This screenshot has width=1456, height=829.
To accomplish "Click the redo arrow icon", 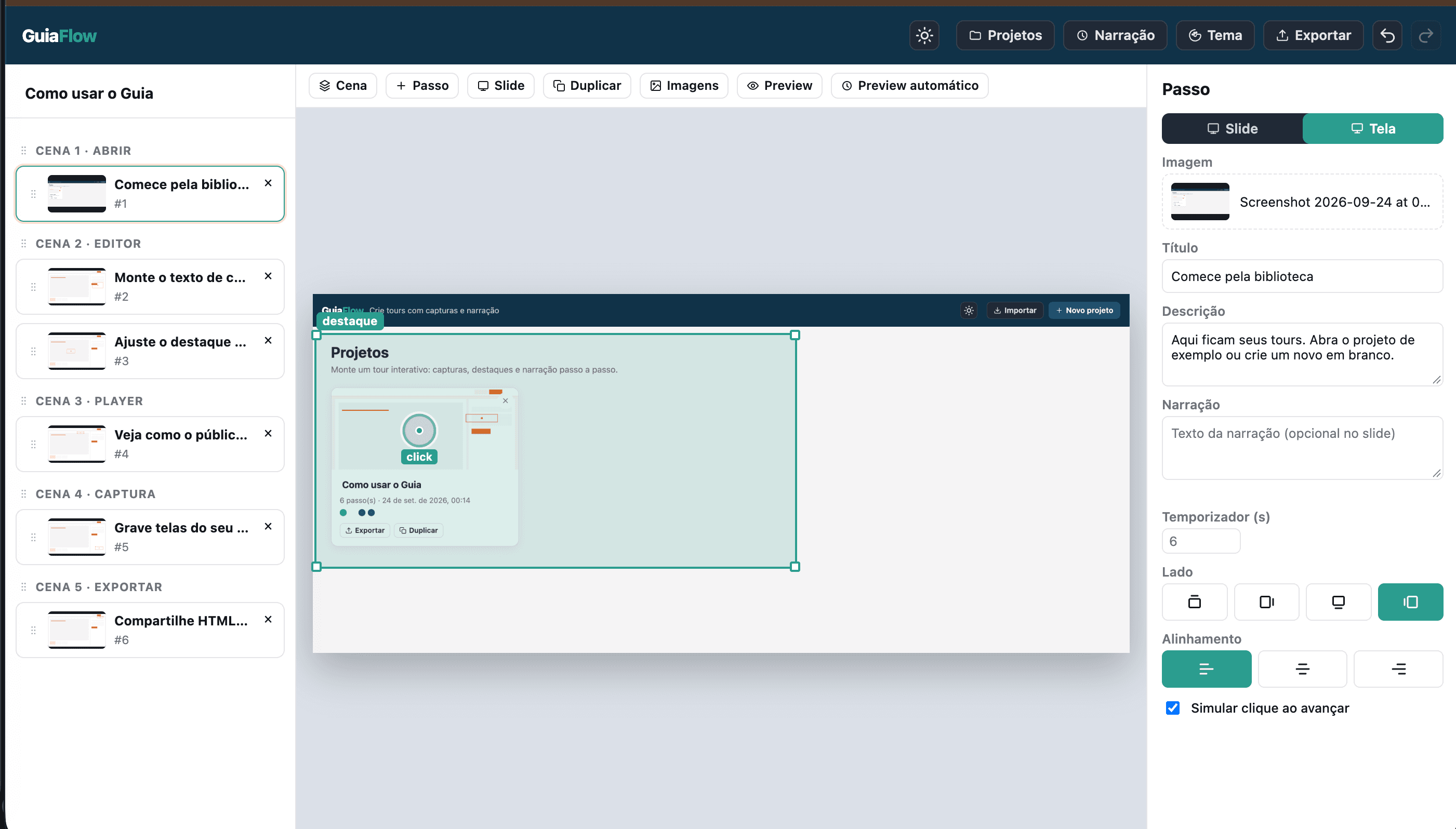I will coord(1425,35).
